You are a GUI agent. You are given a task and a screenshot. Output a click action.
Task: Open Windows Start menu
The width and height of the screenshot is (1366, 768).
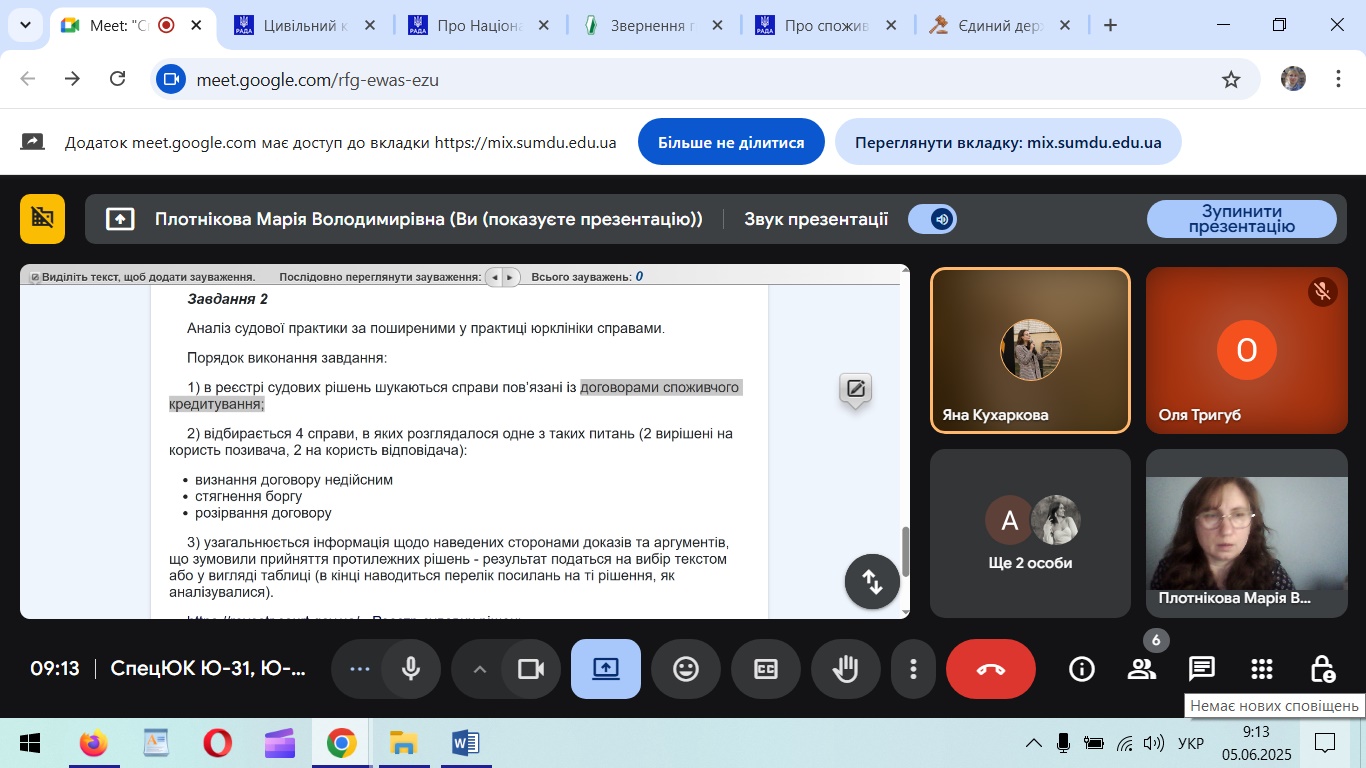(x=30, y=743)
